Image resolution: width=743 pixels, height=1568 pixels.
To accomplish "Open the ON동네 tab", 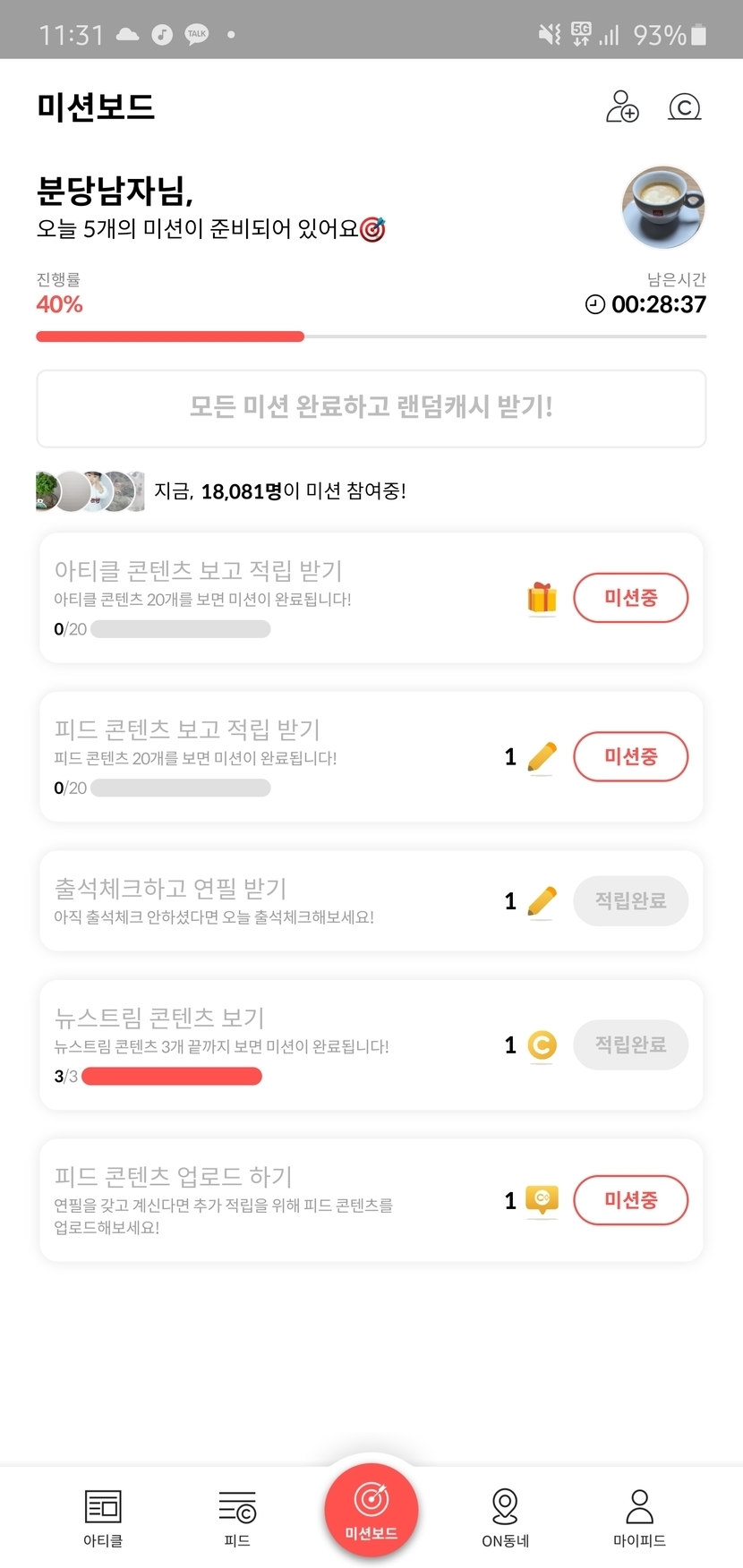I will [x=506, y=1518].
